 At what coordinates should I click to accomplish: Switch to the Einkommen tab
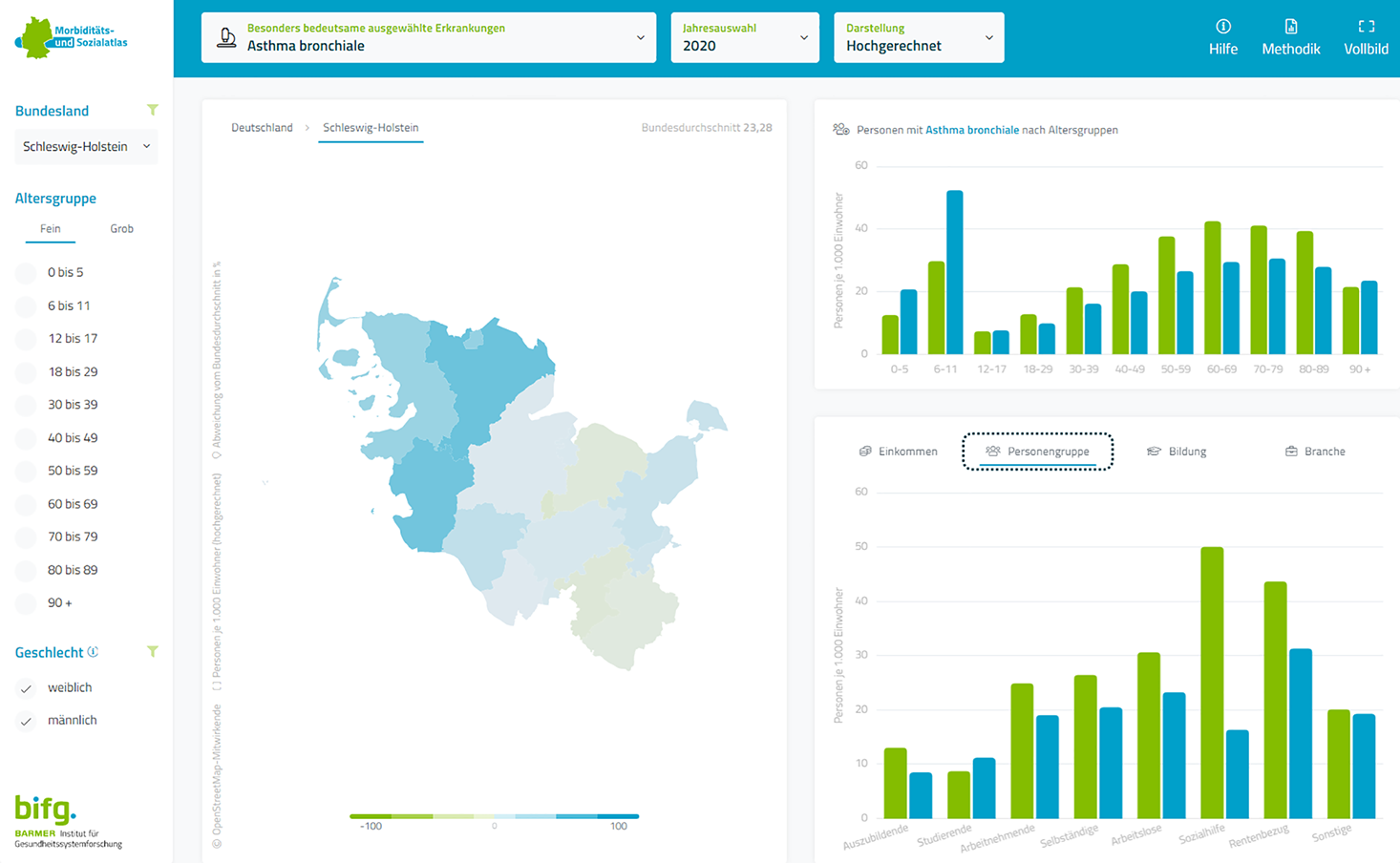point(899,452)
